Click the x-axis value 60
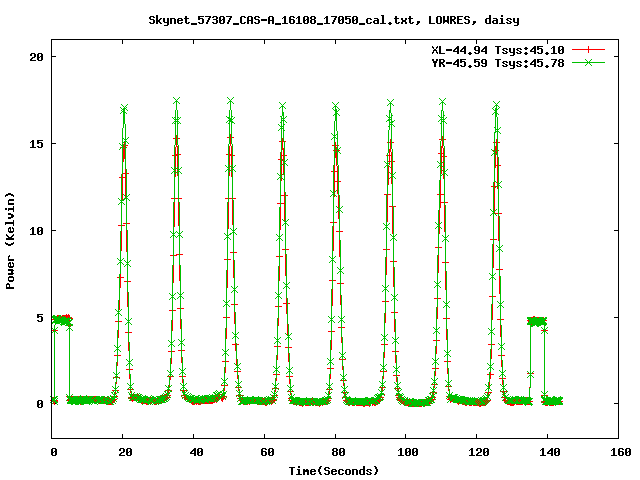This screenshot has width=640, height=480. click(x=267, y=452)
